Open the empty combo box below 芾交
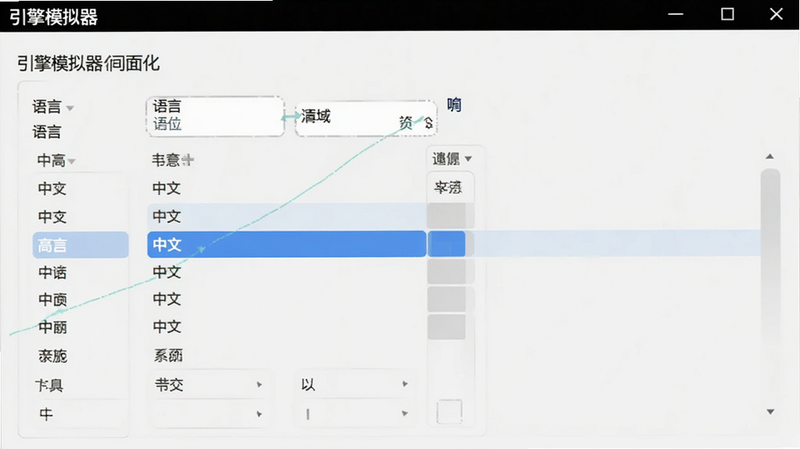This screenshot has width=800, height=449. tap(209, 413)
